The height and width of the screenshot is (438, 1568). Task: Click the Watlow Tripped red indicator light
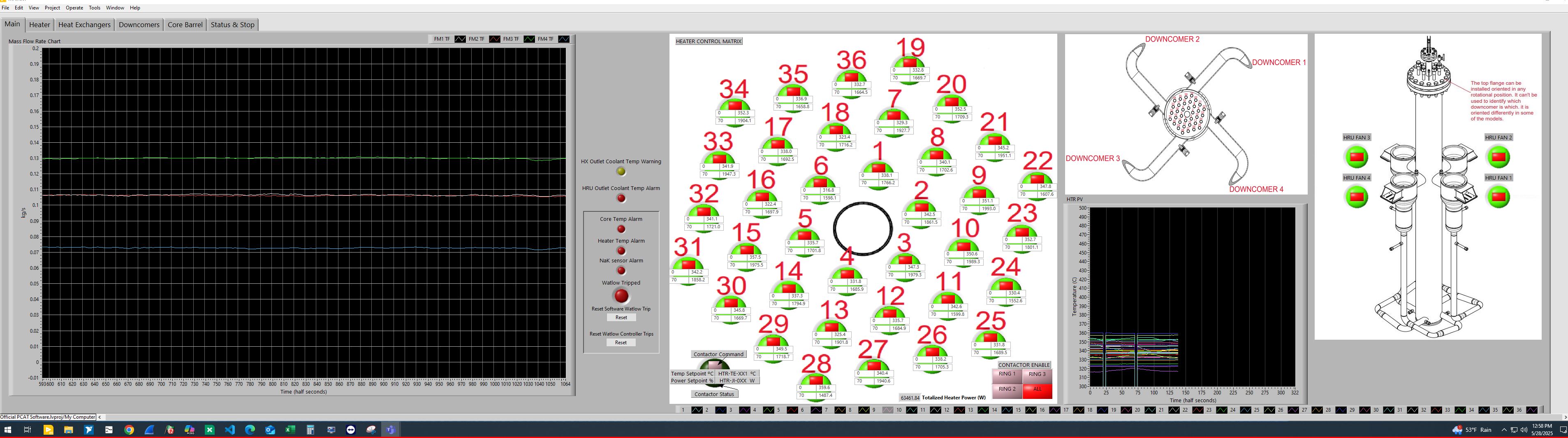[x=621, y=296]
